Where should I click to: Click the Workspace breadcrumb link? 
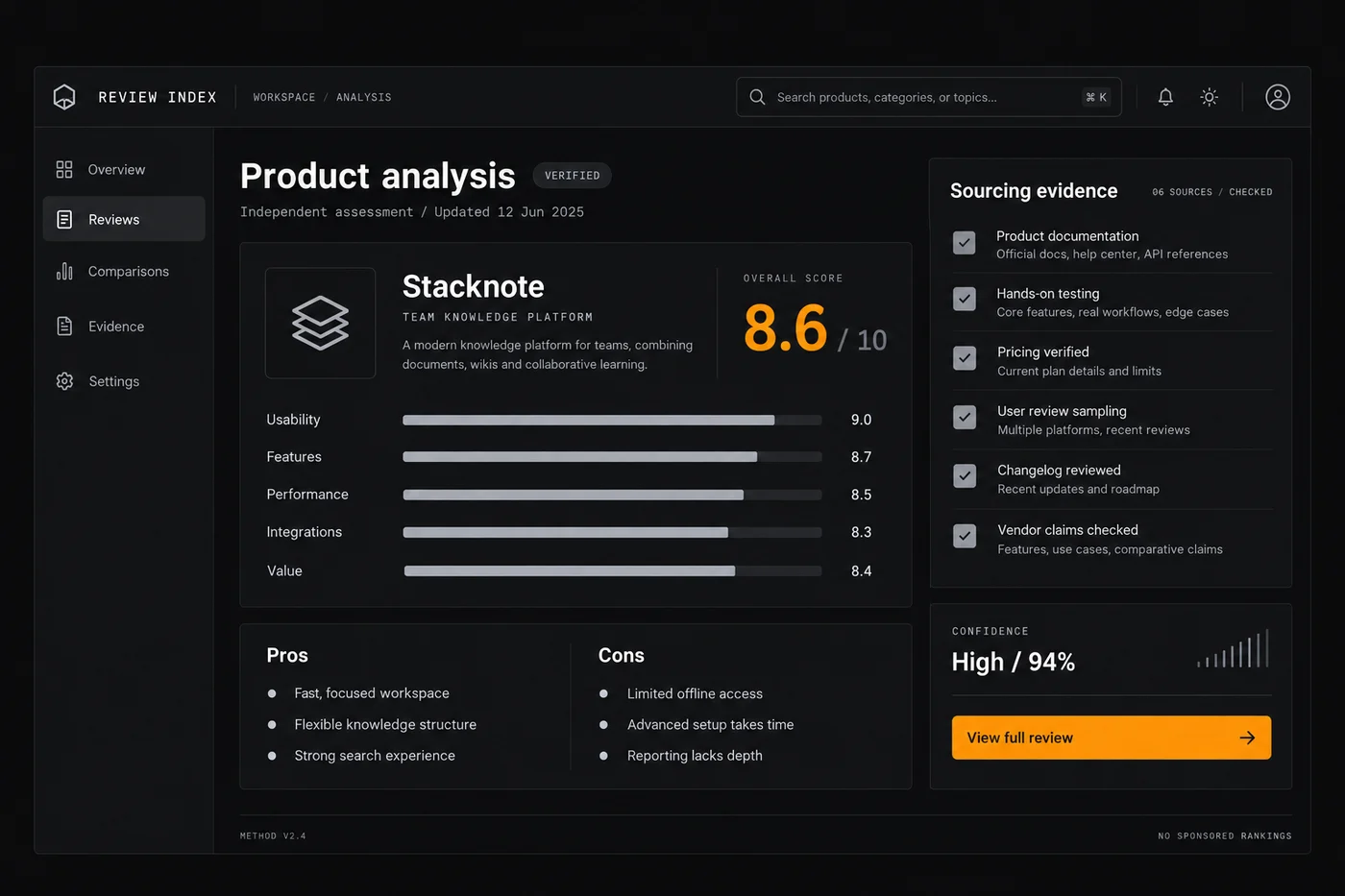click(284, 97)
